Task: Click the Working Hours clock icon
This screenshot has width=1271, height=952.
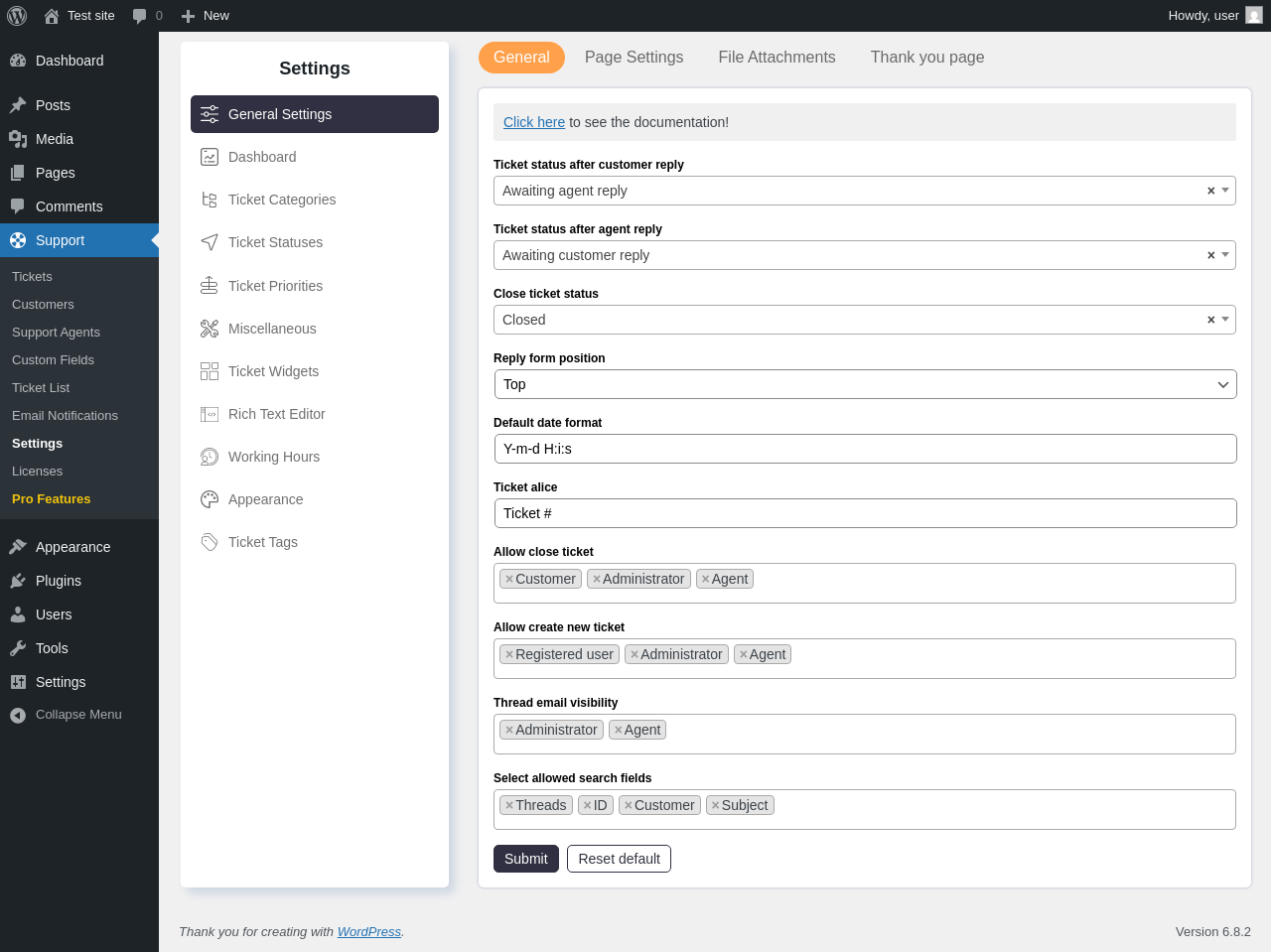Action: click(x=210, y=457)
